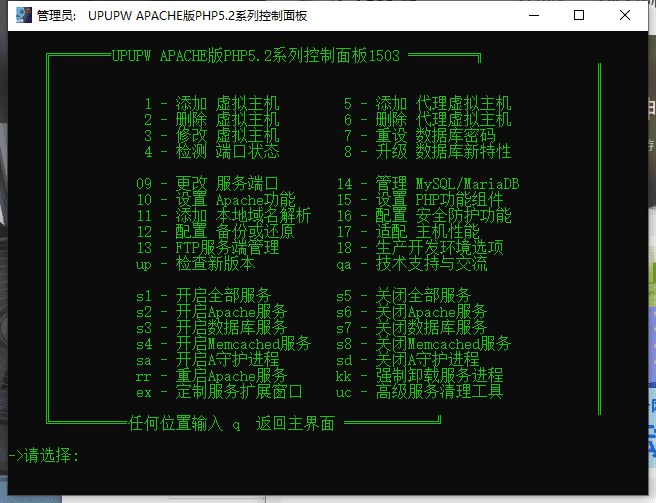Select menu line '2 - 删除 虚拟主机'
This screenshot has height=503, width=656.
click(x=212, y=120)
